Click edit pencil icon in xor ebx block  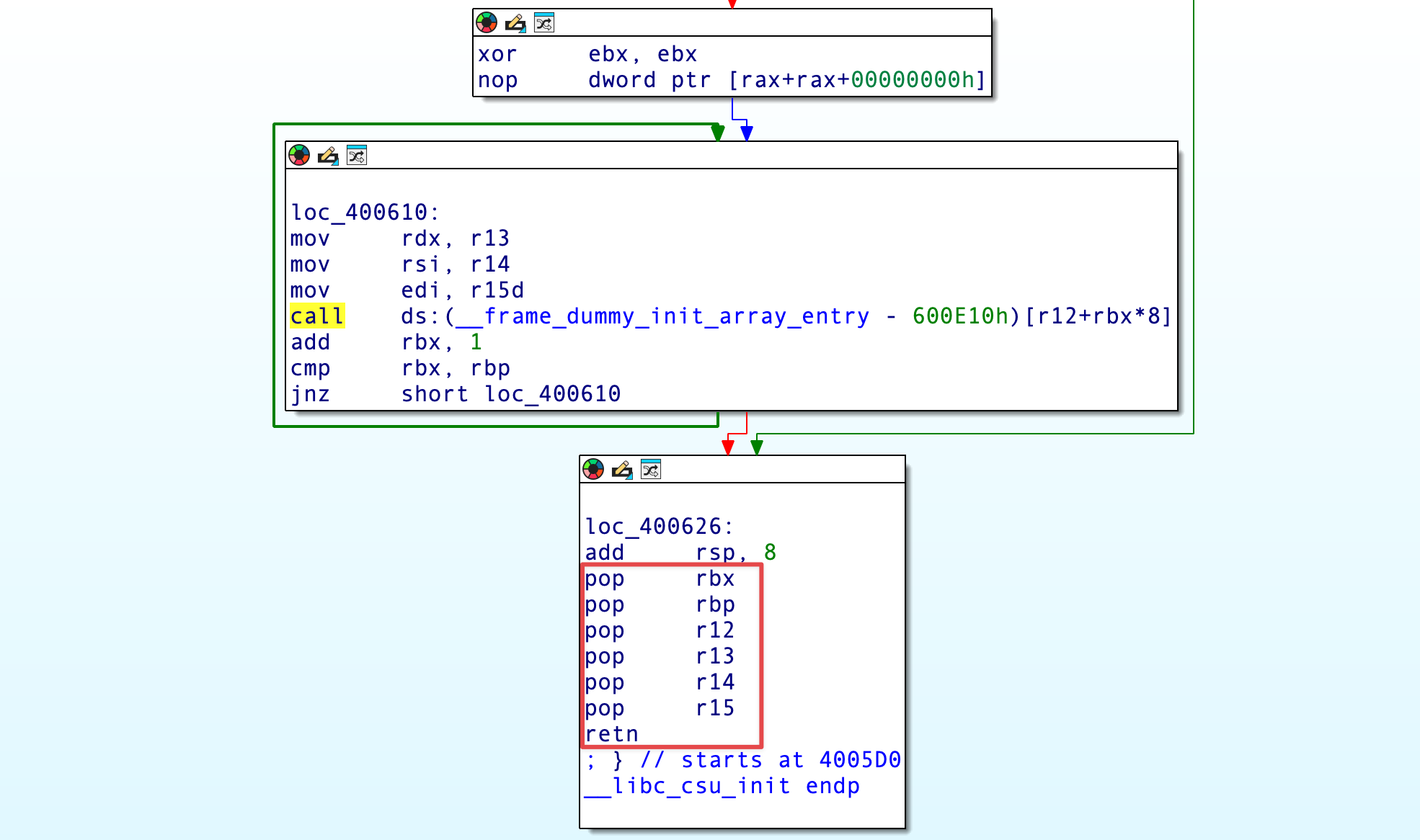click(515, 23)
